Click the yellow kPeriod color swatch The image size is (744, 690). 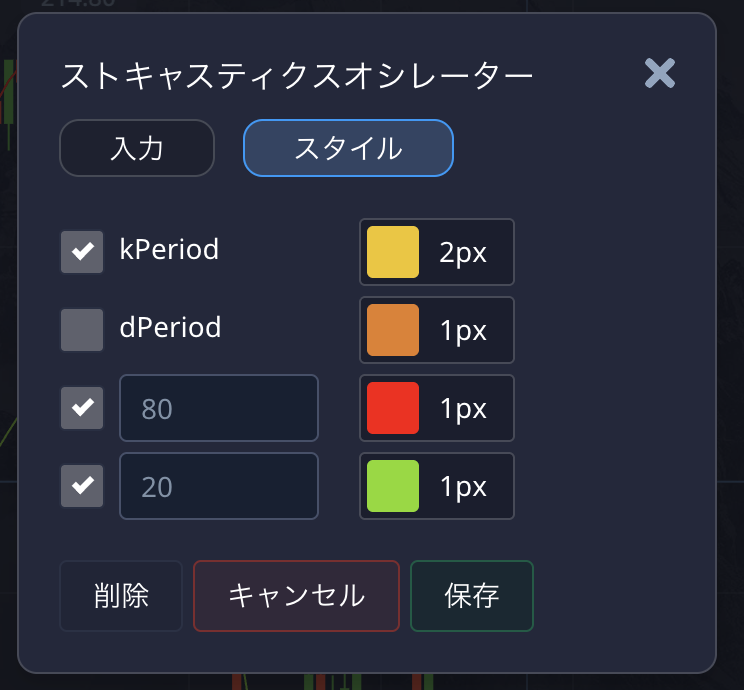pos(393,252)
